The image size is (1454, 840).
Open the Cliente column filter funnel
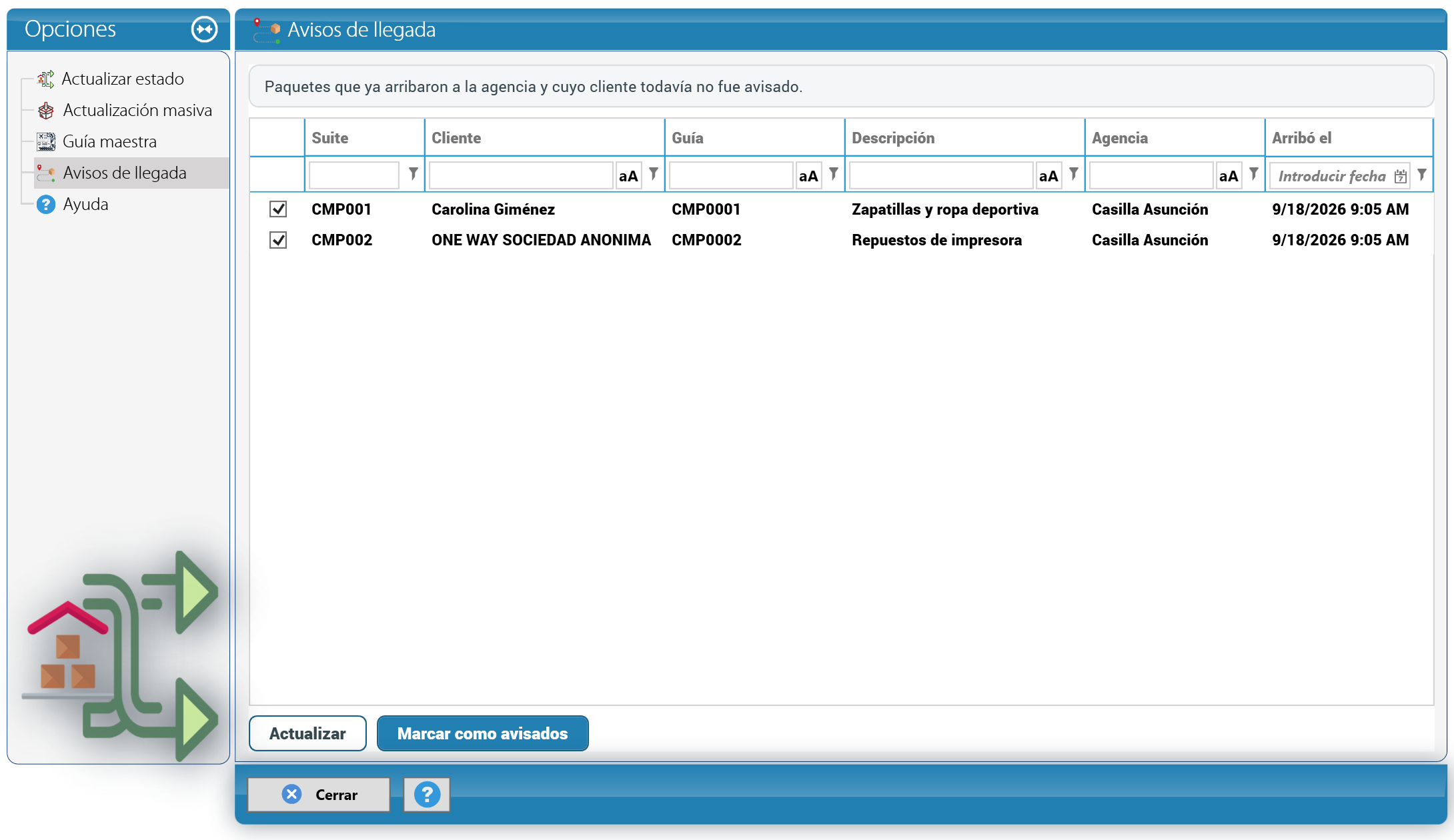[x=654, y=174]
